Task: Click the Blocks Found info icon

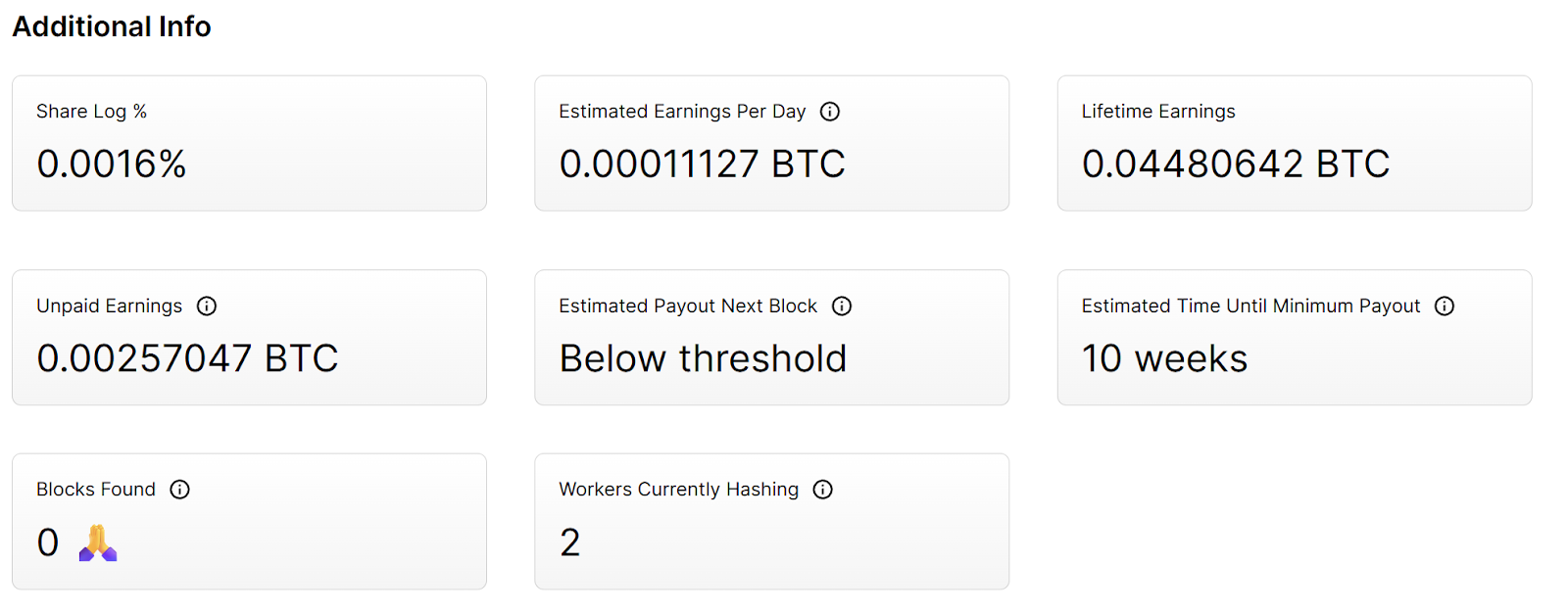Action: 179,489
